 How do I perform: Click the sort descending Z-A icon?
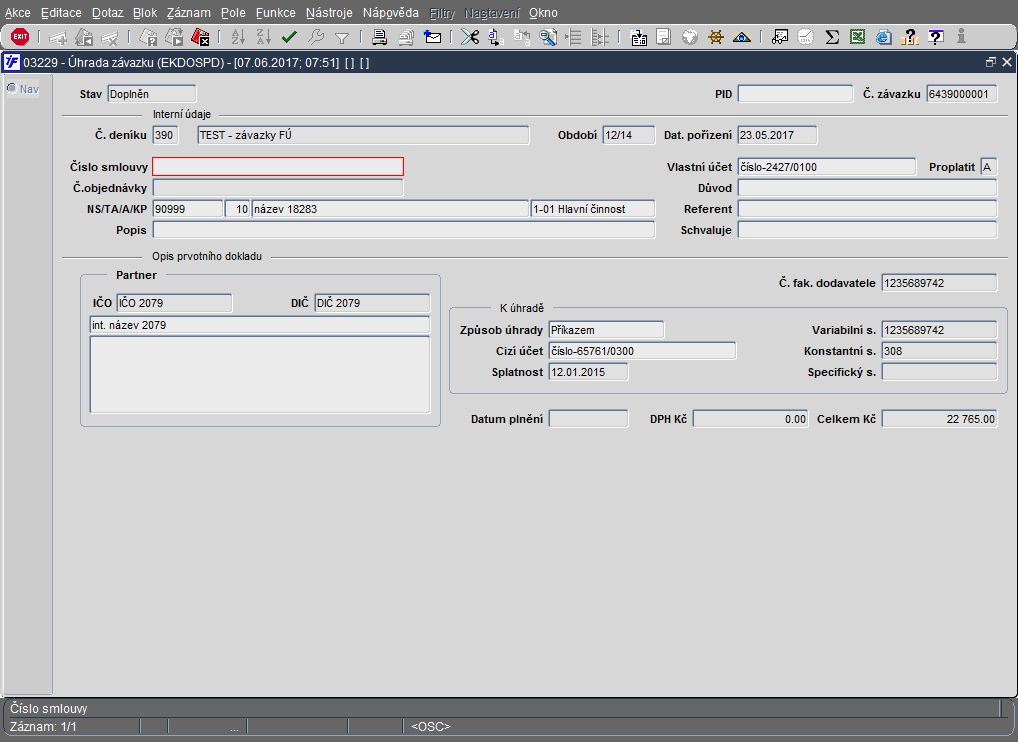[263, 37]
